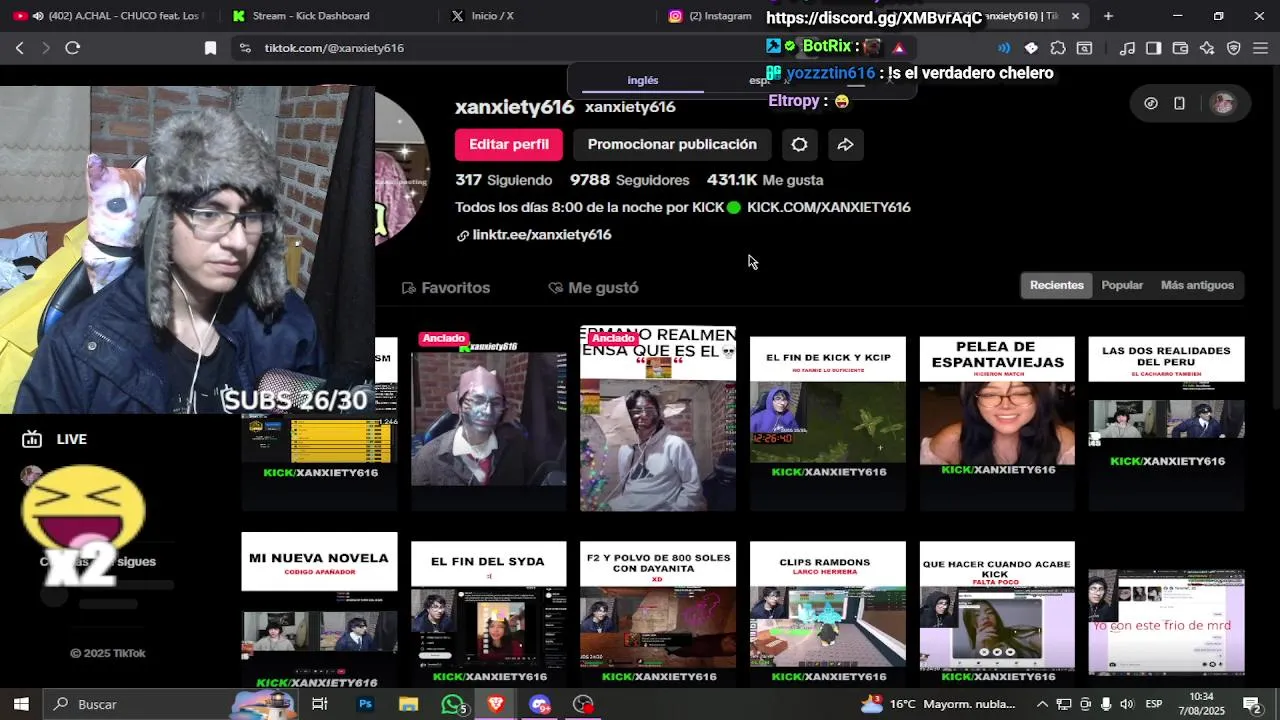Open a new browser tab

pyautogui.click(x=1108, y=16)
